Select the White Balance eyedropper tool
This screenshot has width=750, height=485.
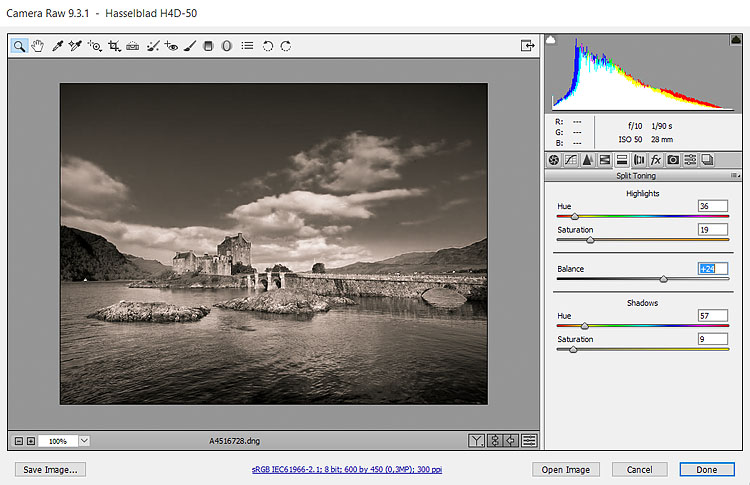pyautogui.click(x=57, y=46)
